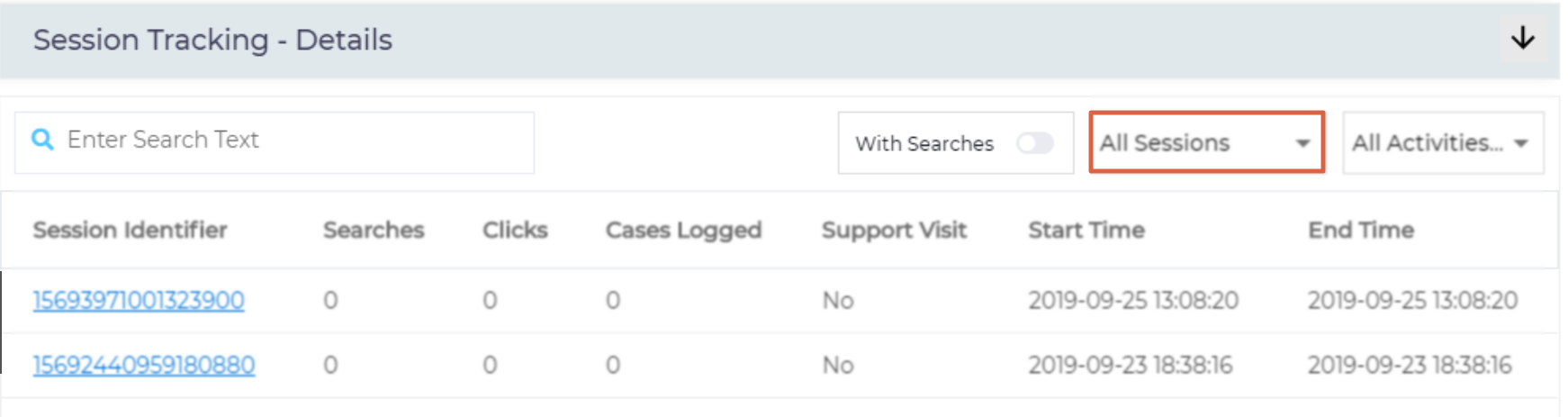The height and width of the screenshot is (417, 1568).
Task: Open session 15692440959180880 link
Action: point(144,365)
